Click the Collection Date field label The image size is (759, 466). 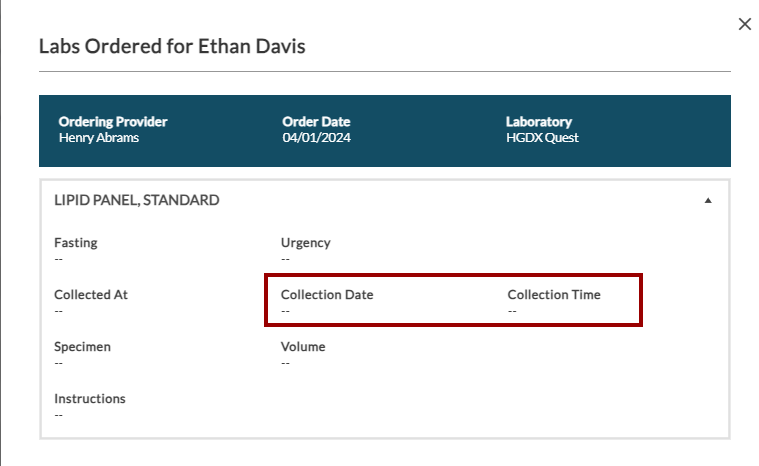327,295
